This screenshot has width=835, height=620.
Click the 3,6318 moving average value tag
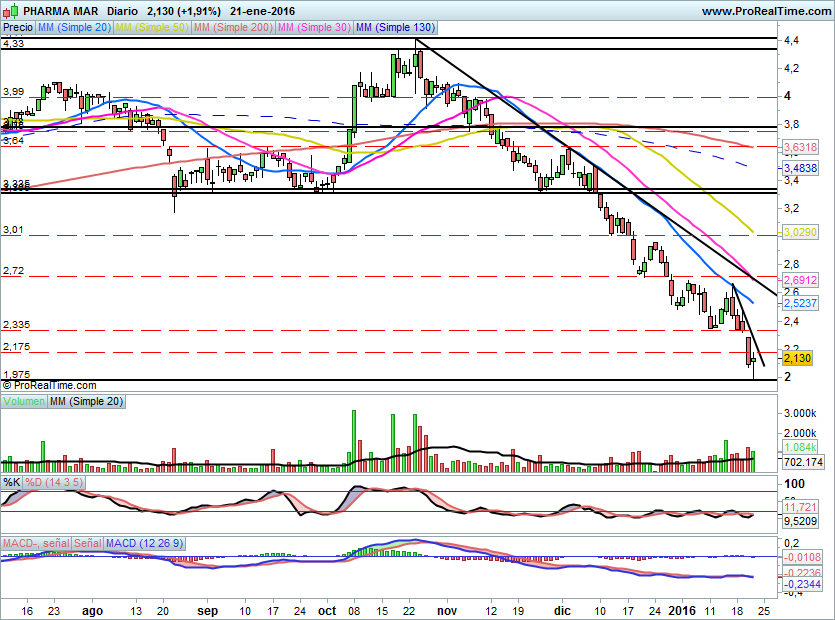(x=800, y=147)
